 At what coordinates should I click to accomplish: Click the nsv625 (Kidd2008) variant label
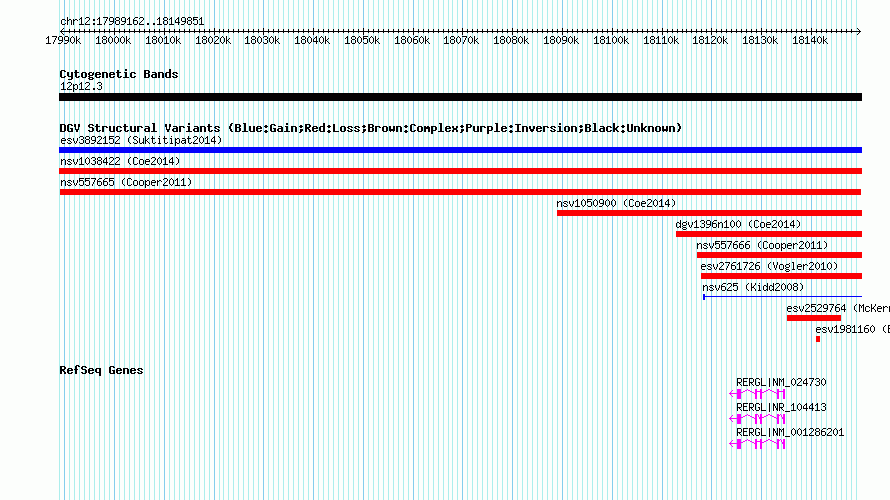[x=753, y=287]
